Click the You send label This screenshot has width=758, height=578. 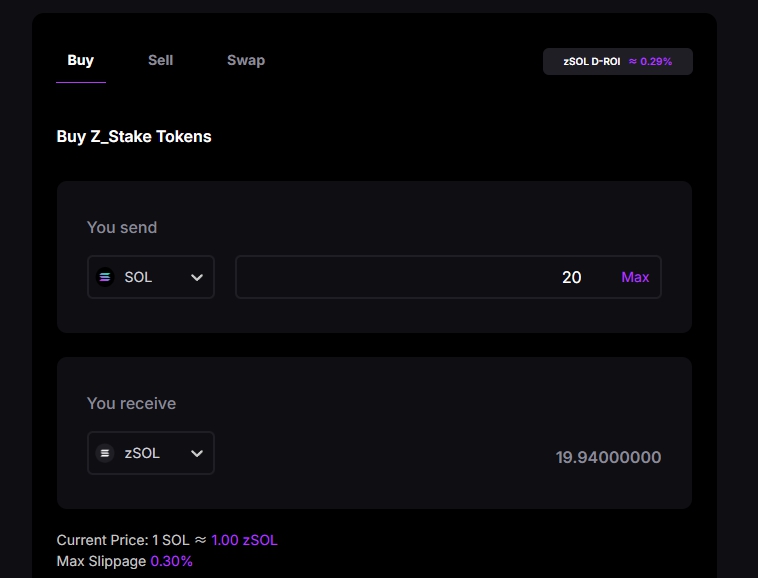click(x=122, y=227)
